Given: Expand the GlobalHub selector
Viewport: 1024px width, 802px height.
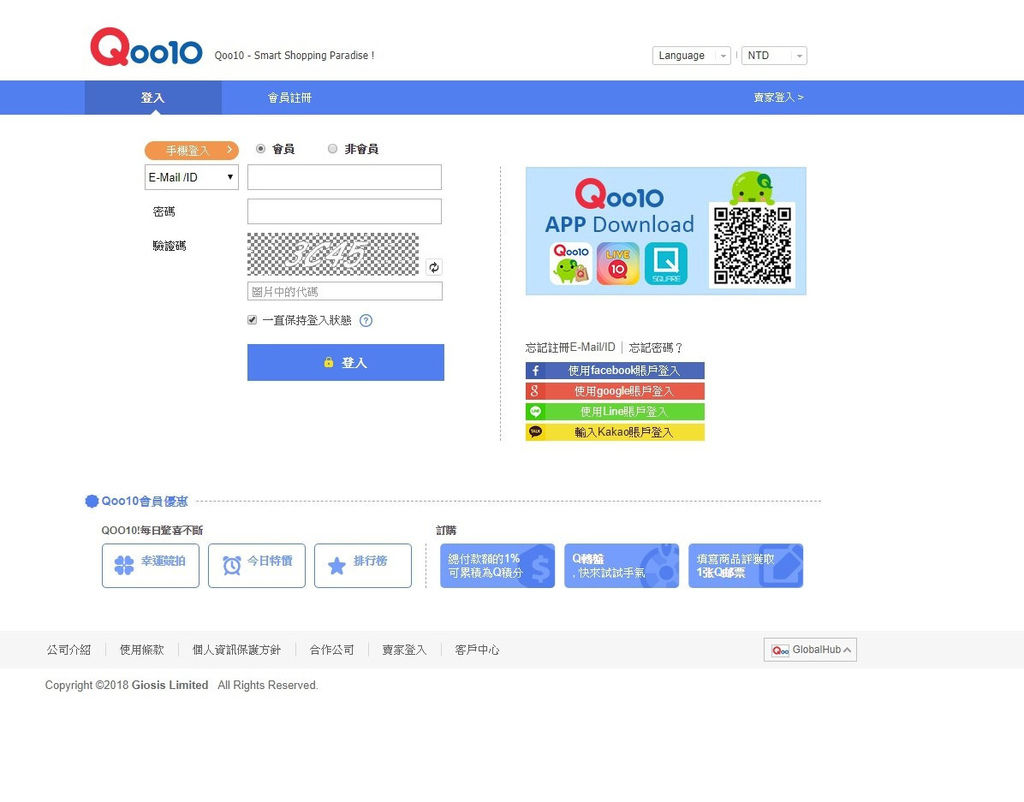Looking at the screenshot, I should (x=810, y=650).
